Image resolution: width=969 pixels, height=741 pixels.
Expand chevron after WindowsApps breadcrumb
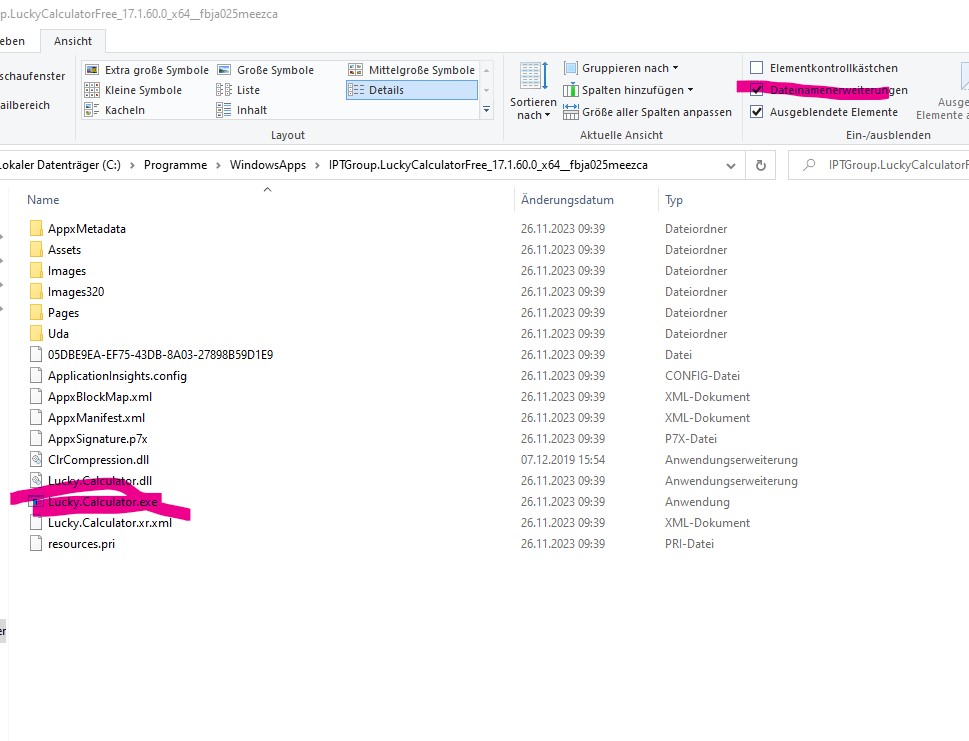(x=317, y=165)
